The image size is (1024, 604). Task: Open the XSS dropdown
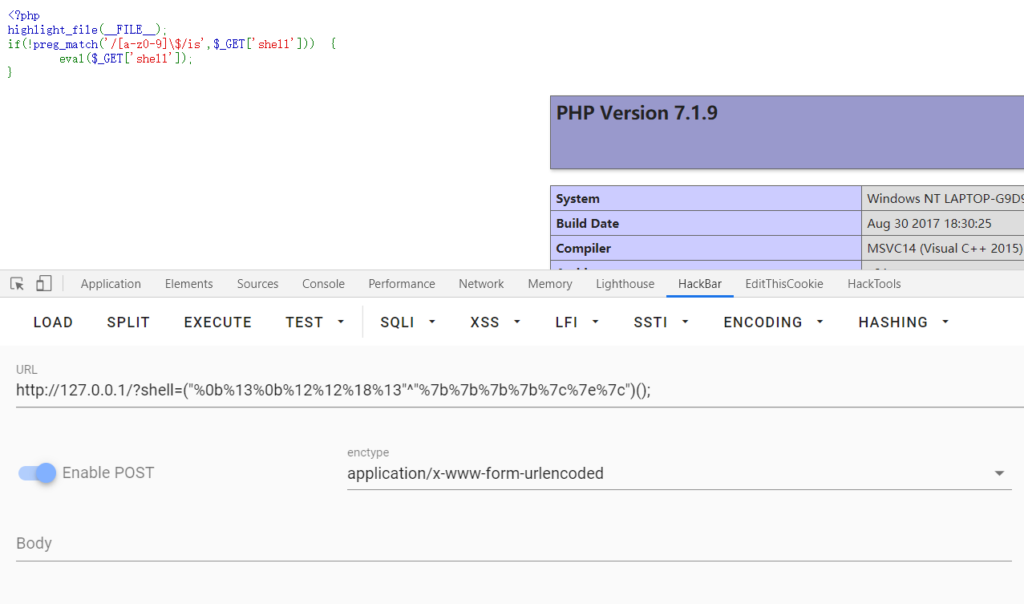pyautogui.click(x=495, y=323)
